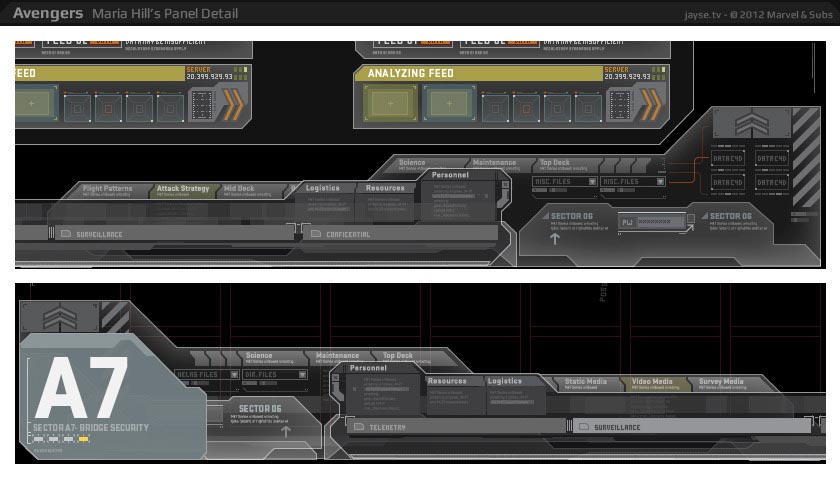Viewport: 840px width, 479px height.
Task: Click the film strip icon in ANALYZING FEED panel
Action: click(x=620, y=104)
